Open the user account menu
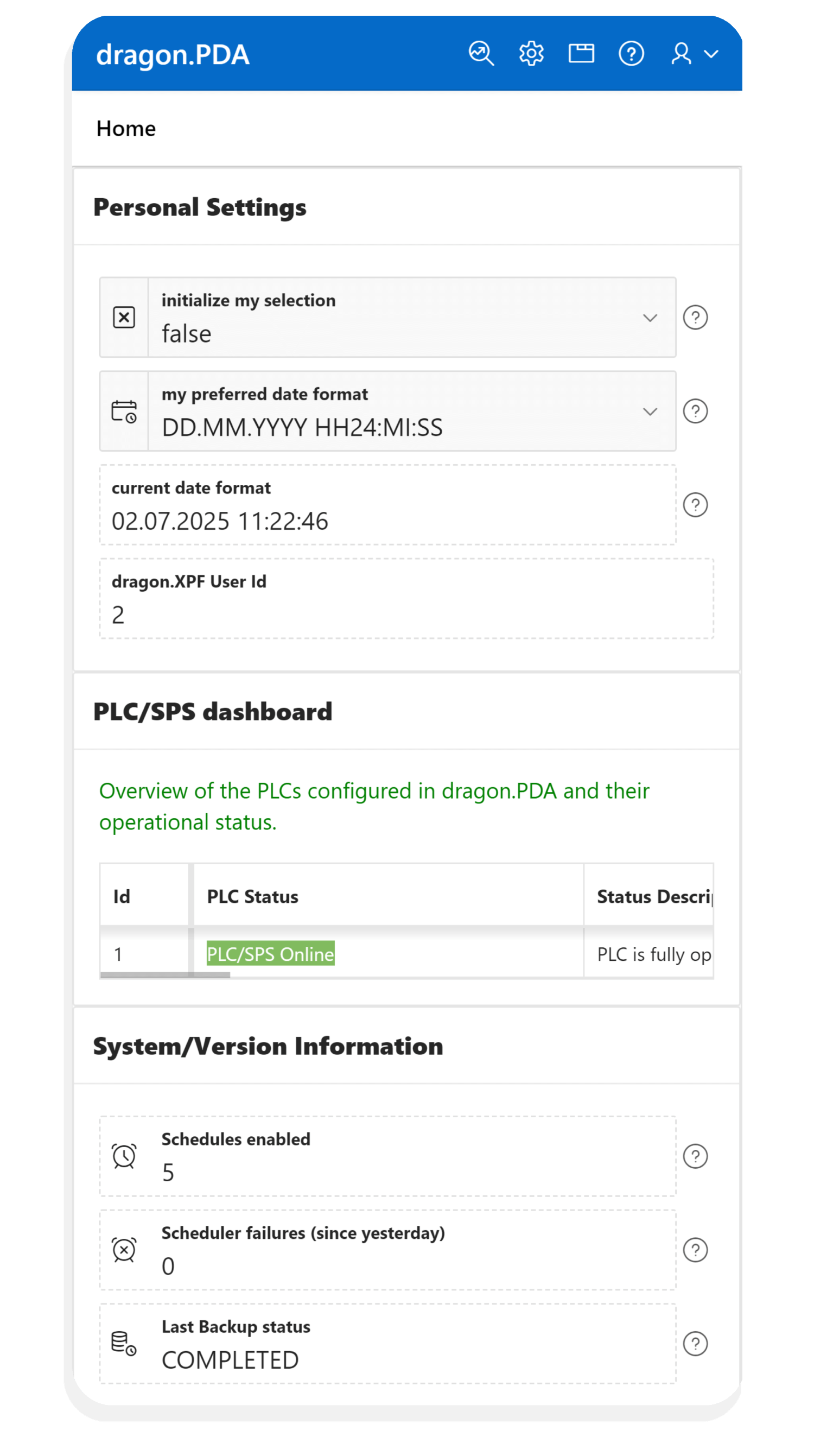Image resolution: width=814 pixels, height=1456 pixels. pyautogui.click(x=694, y=54)
